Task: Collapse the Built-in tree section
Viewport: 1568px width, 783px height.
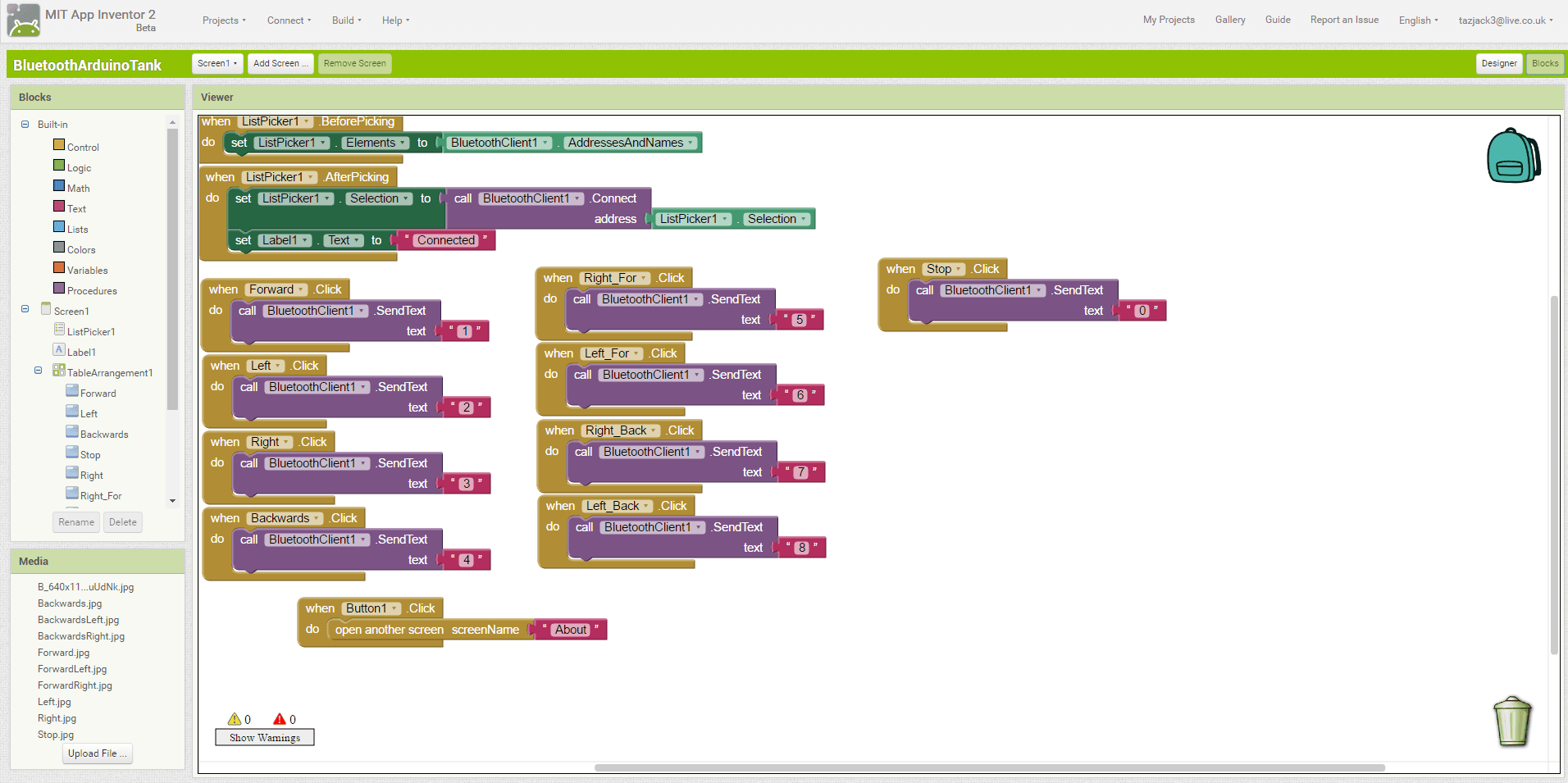Action: [x=25, y=125]
